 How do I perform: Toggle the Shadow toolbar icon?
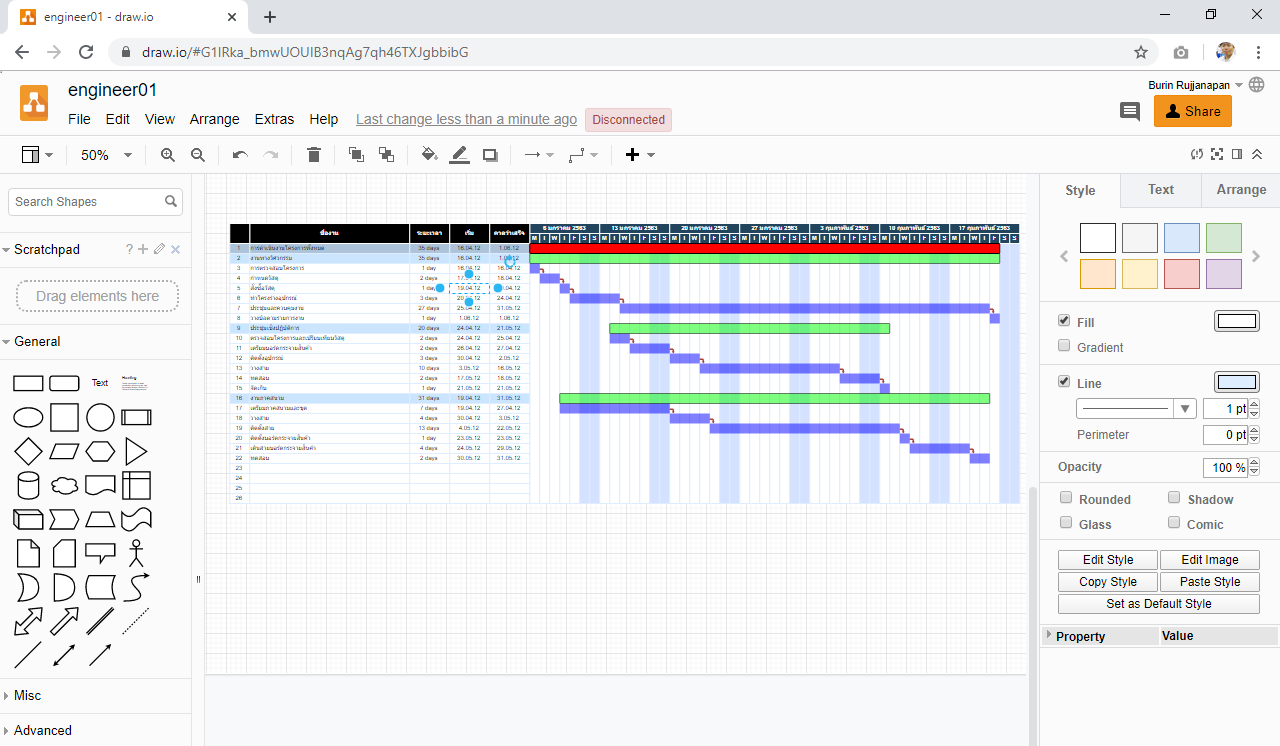[x=490, y=155]
